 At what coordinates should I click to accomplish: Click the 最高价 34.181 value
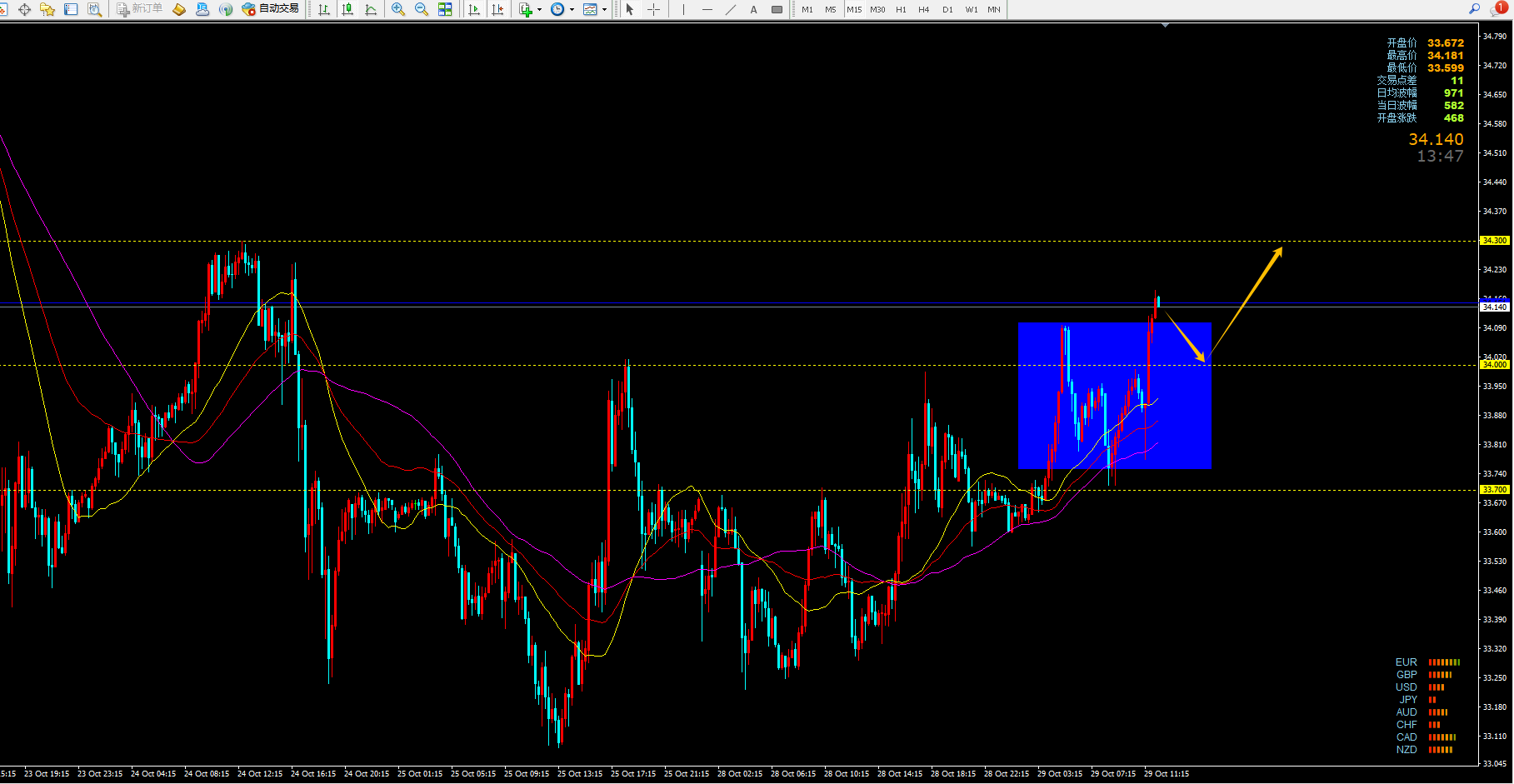[x=1445, y=55]
